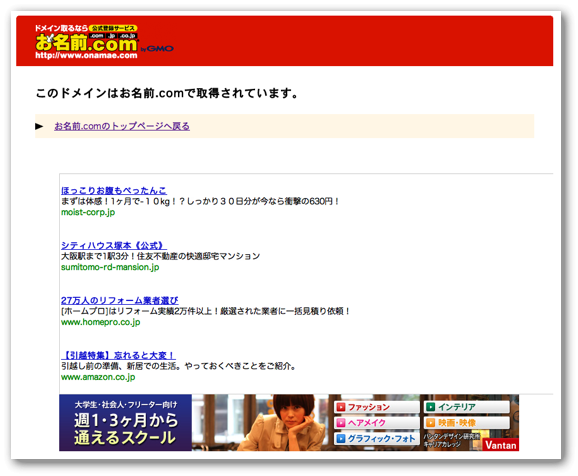Screen dimensions: 578x476
Task: Open the お名前.comのトップページへ戻る link
Action: point(122,126)
